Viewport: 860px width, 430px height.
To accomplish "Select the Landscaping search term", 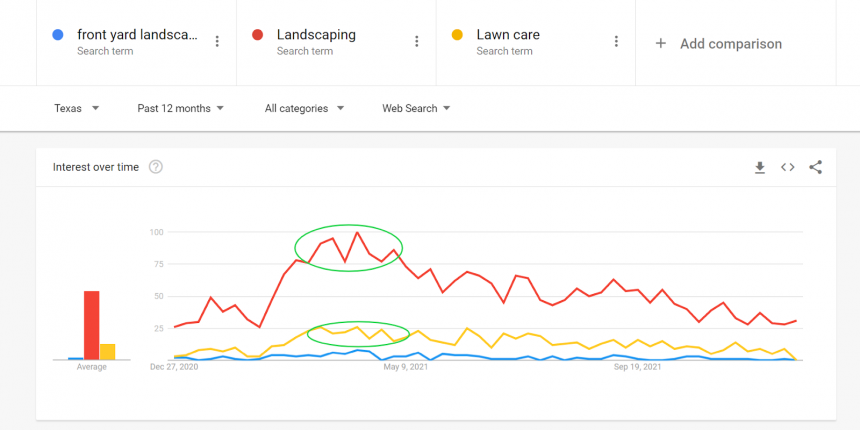I will [316, 35].
